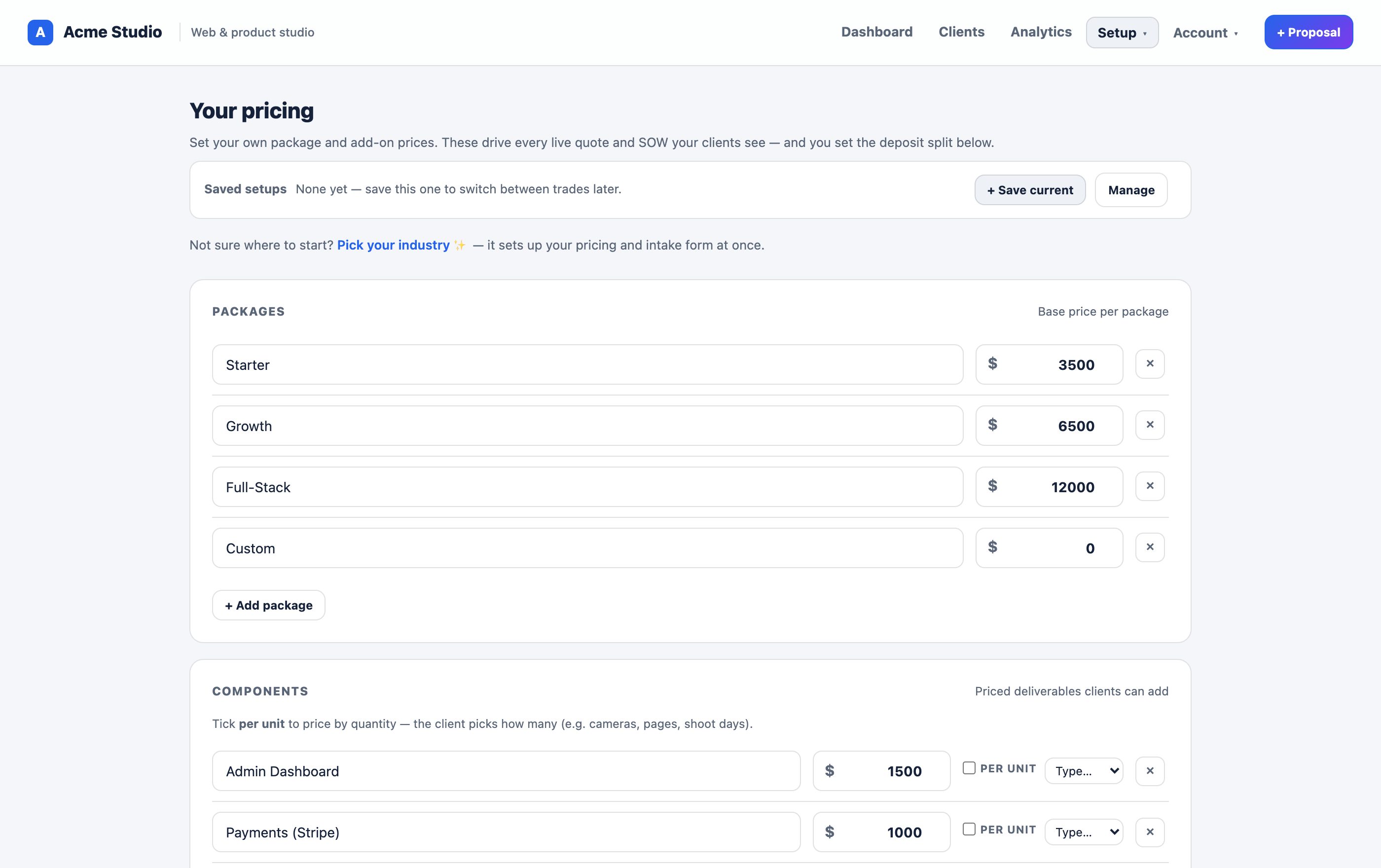The height and width of the screenshot is (868, 1381).
Task: Focus the Payments (Stripe) price 1000
Action: (x=881, y=832)
